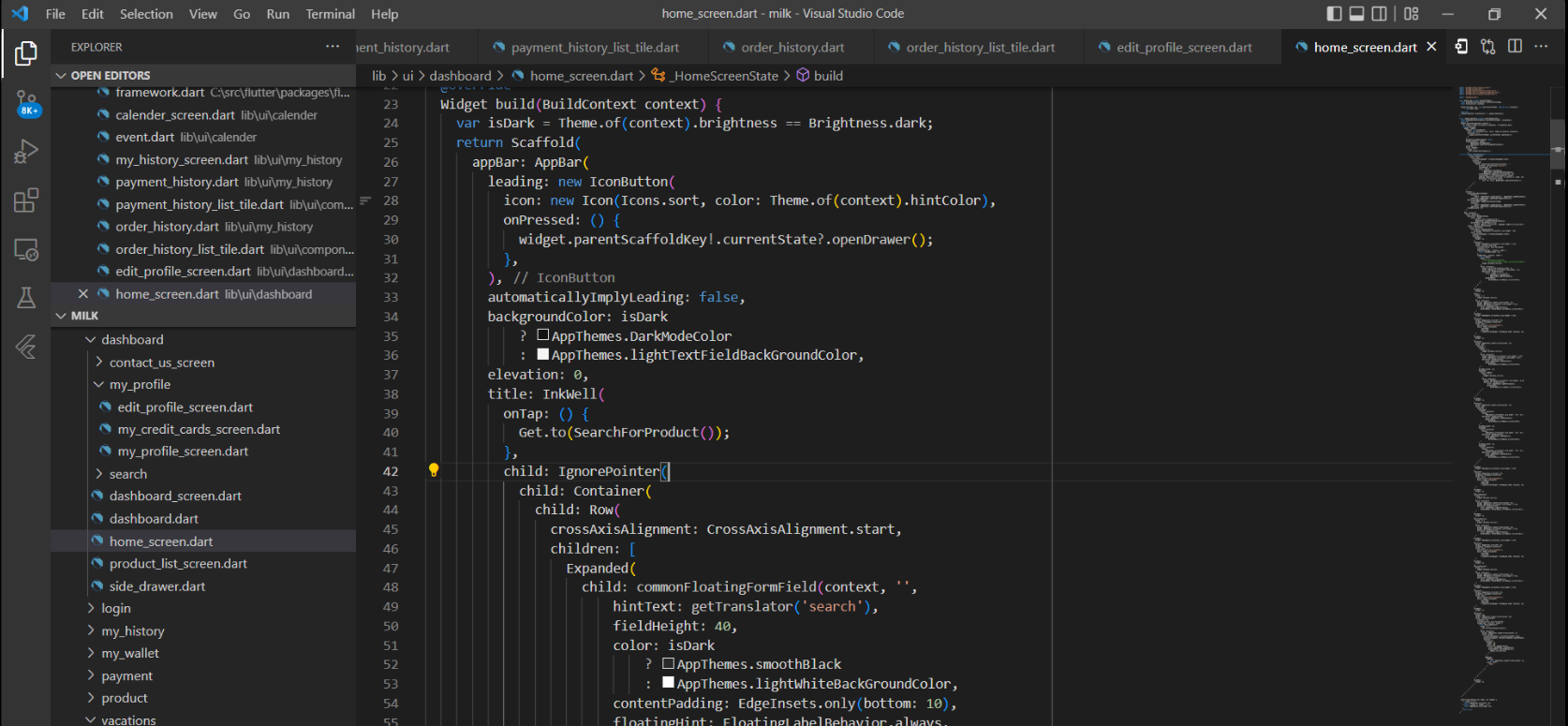The image size is (1568, 726).
Task: Open editor More Actions ellipsis
Action: coord(1541,46)
